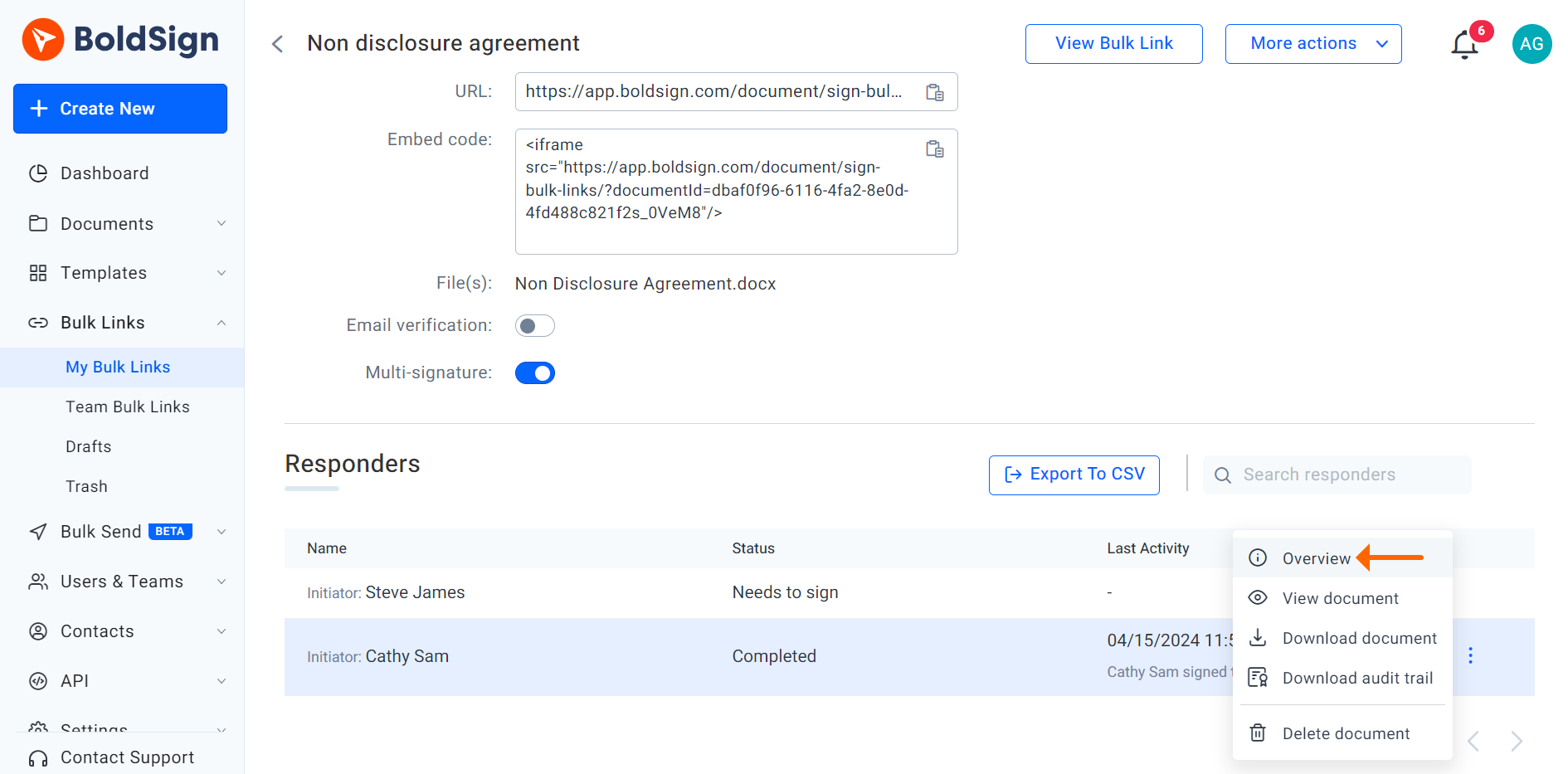Viewport: 1568px width, 774px height.
Task: Click the Responders tab heading
Action: [353, 464]
